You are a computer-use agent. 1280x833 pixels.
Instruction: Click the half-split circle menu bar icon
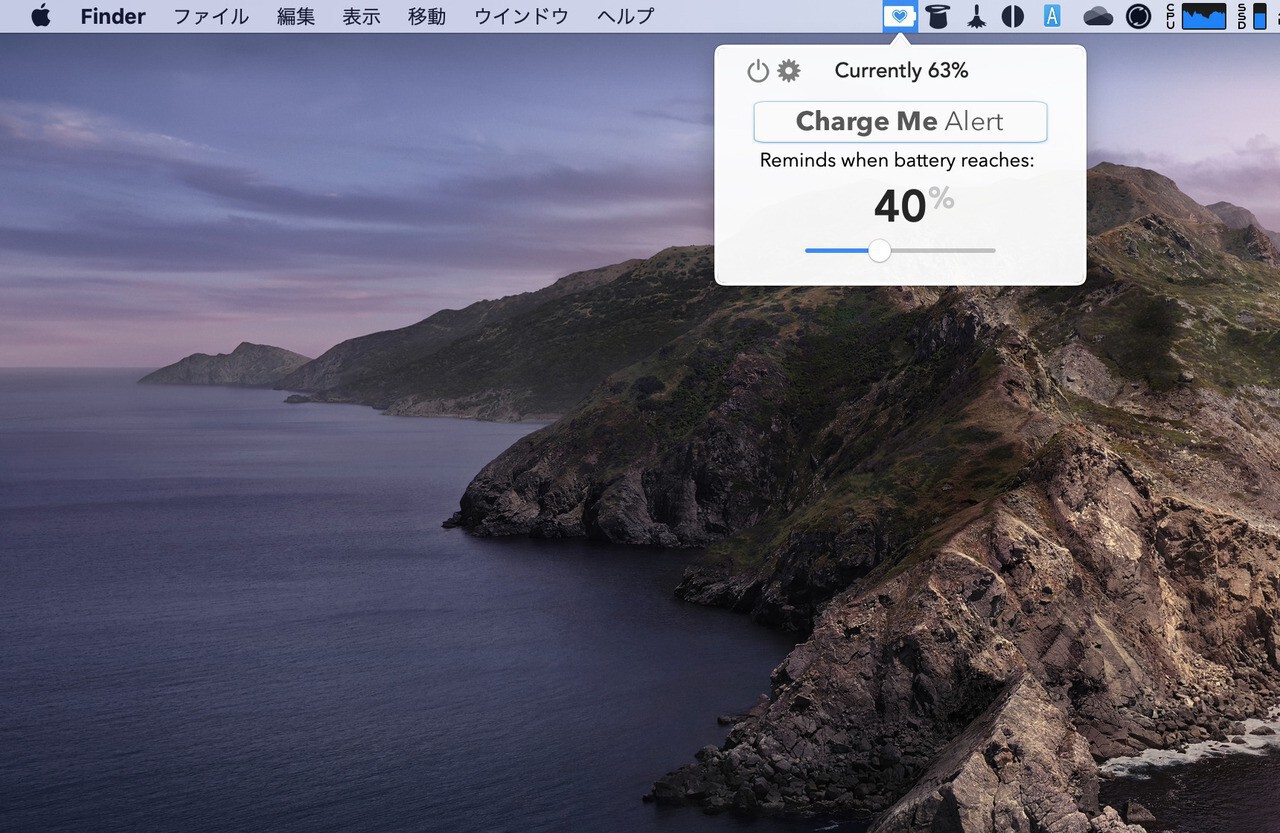point(1013,16)
